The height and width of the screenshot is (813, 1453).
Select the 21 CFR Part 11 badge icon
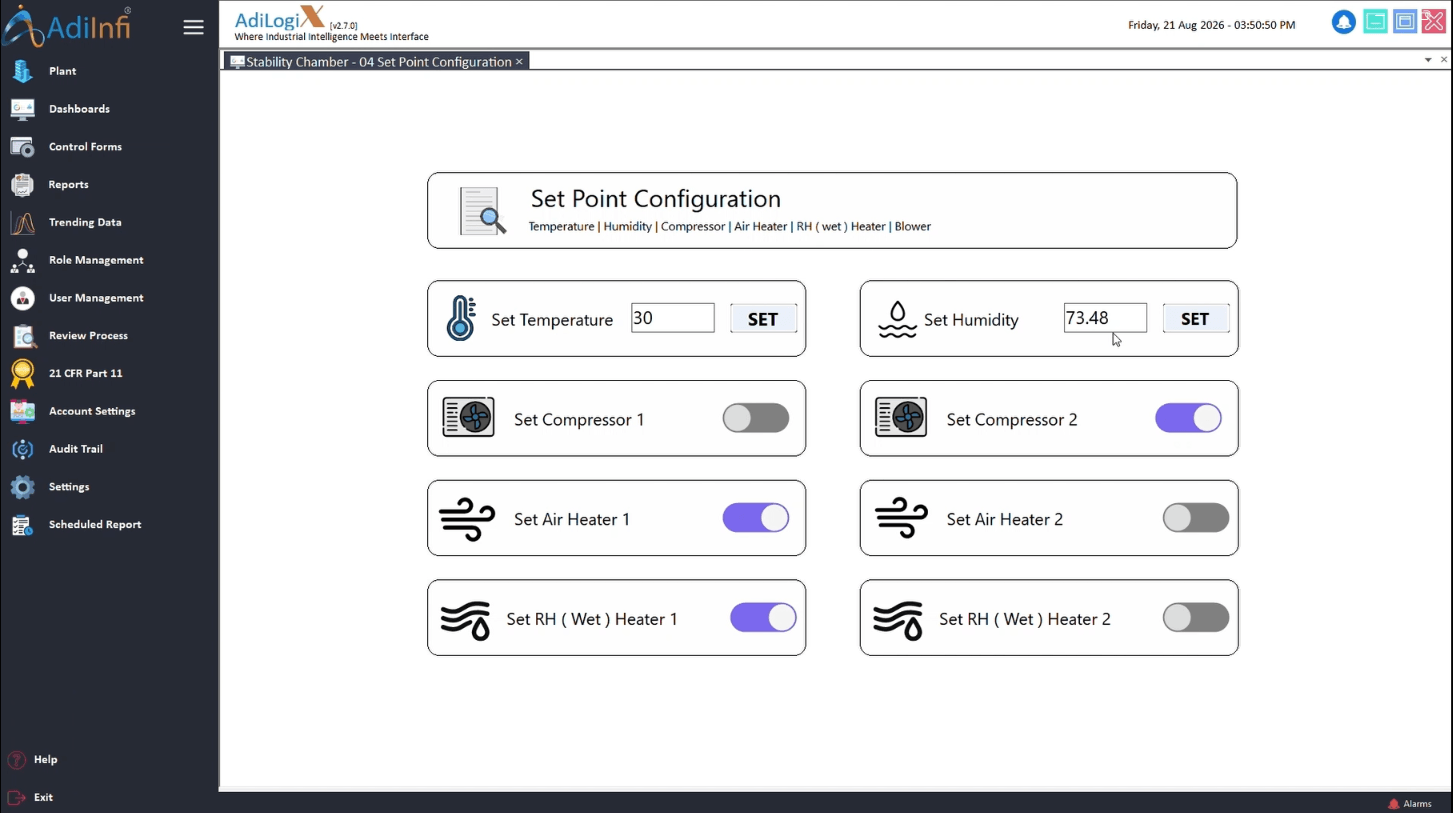(x=22, y=373)
